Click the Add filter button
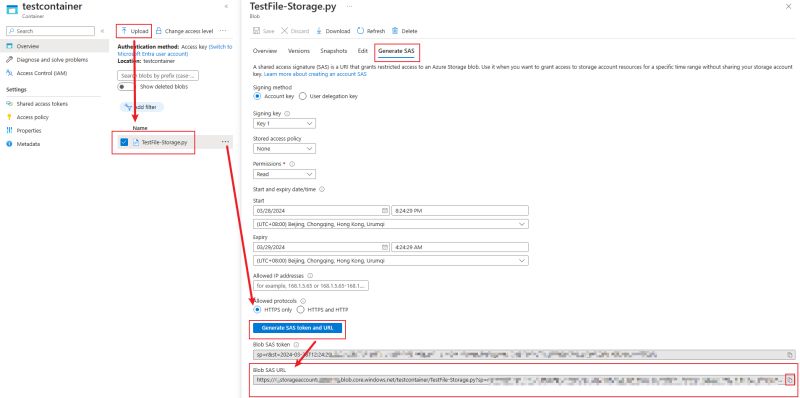 tap(142, 107)
